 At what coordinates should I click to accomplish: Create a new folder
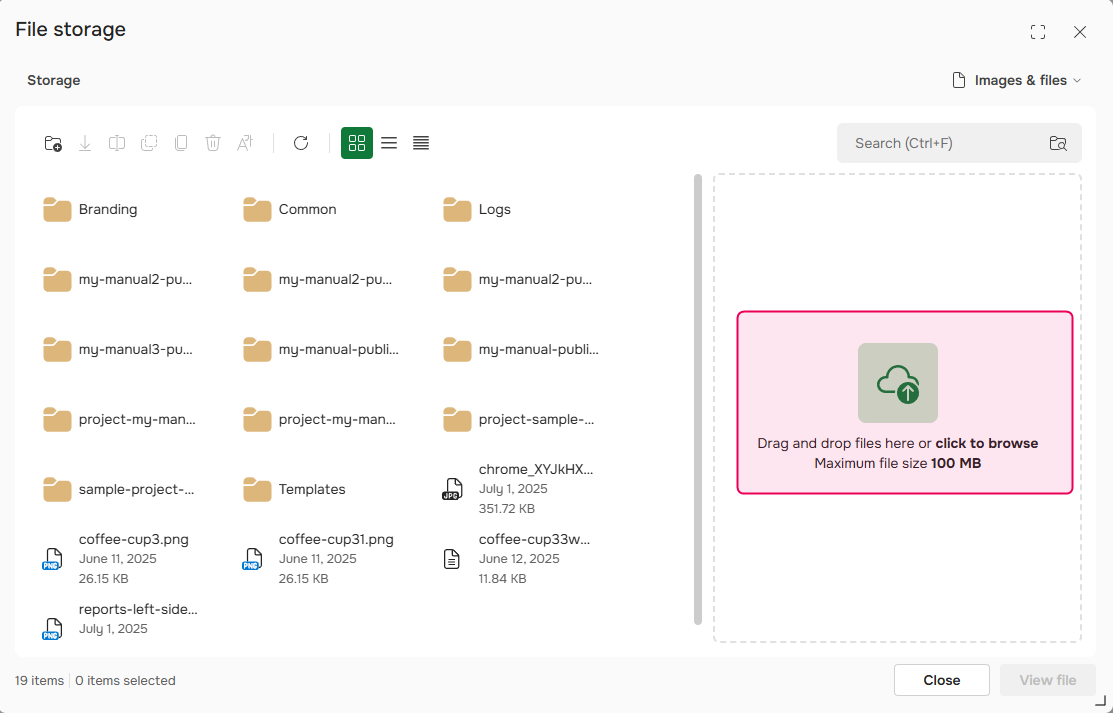[53, 143]
